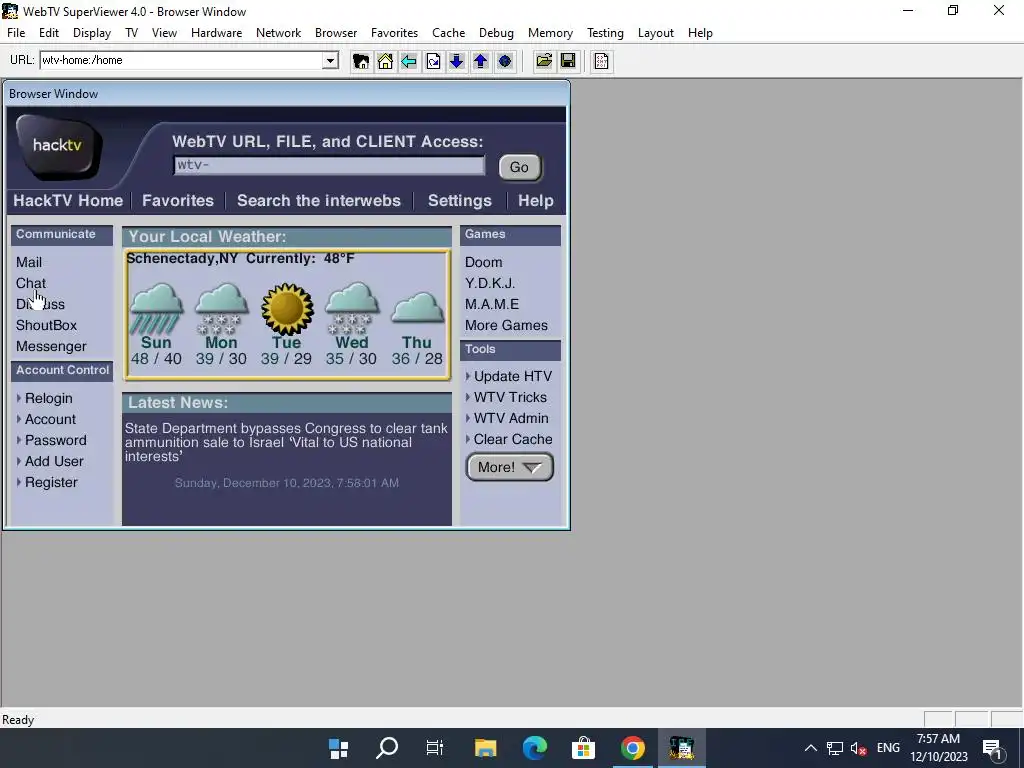
Task: Click the network tray icon
Action: pos(835,748)
